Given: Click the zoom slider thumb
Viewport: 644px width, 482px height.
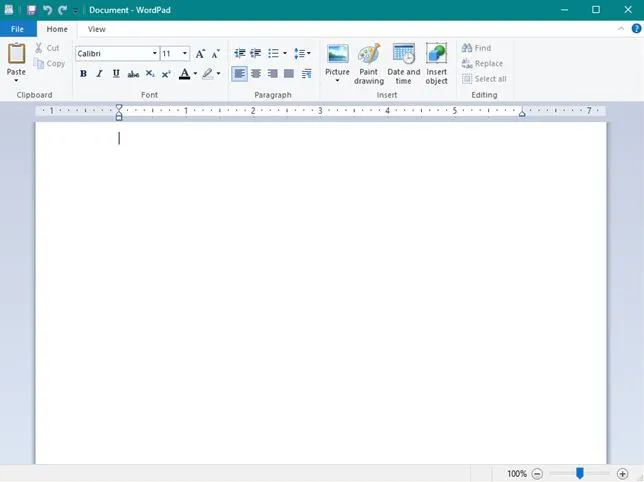Looking at the screenshot, I should click(x=580, y=473).
